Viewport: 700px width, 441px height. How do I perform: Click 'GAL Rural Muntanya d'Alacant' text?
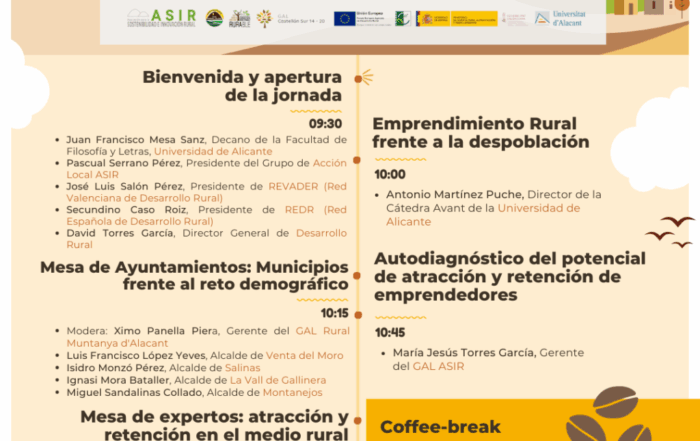click(208, 337)
